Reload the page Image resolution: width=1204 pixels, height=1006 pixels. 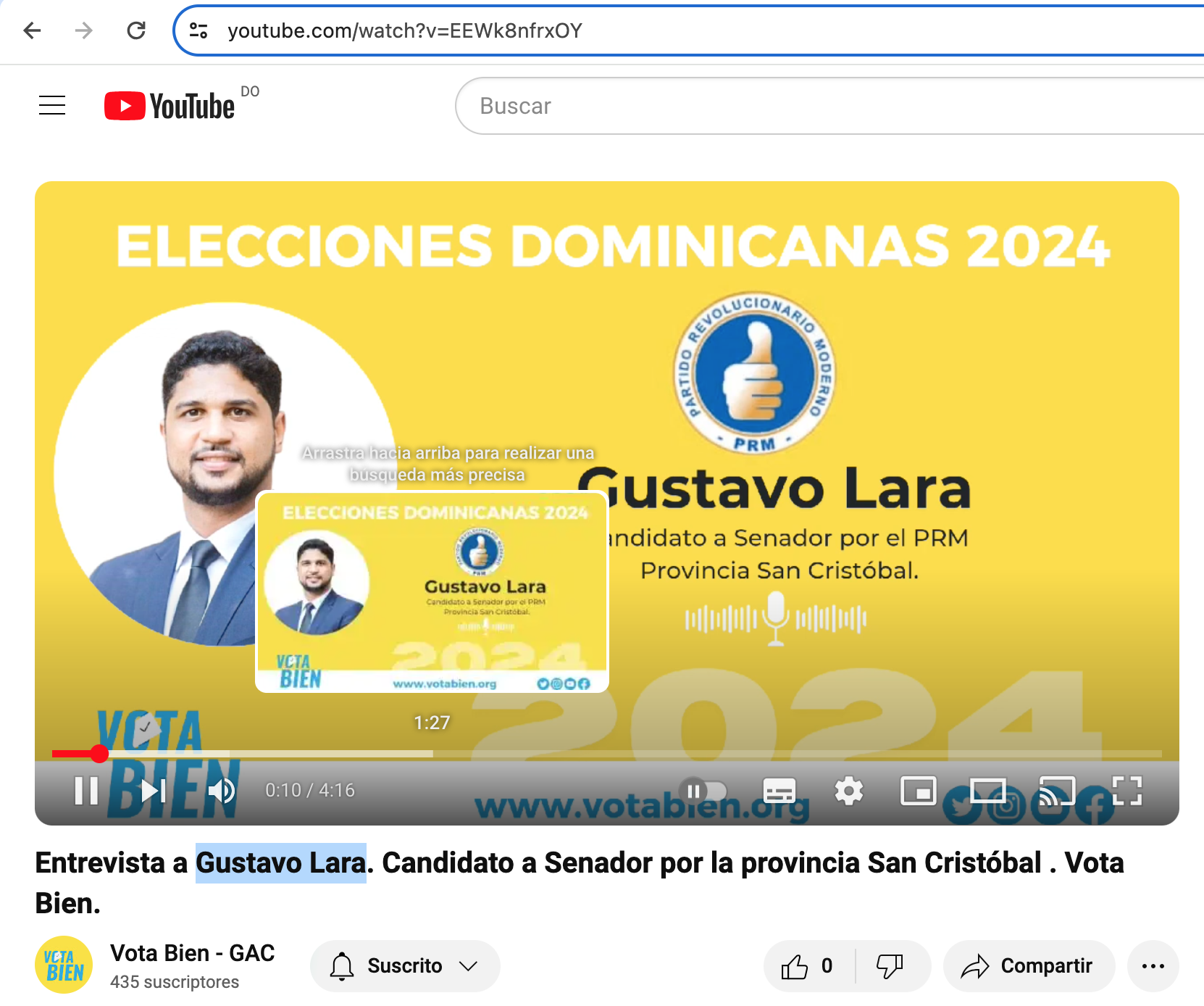tap(136, 30)
